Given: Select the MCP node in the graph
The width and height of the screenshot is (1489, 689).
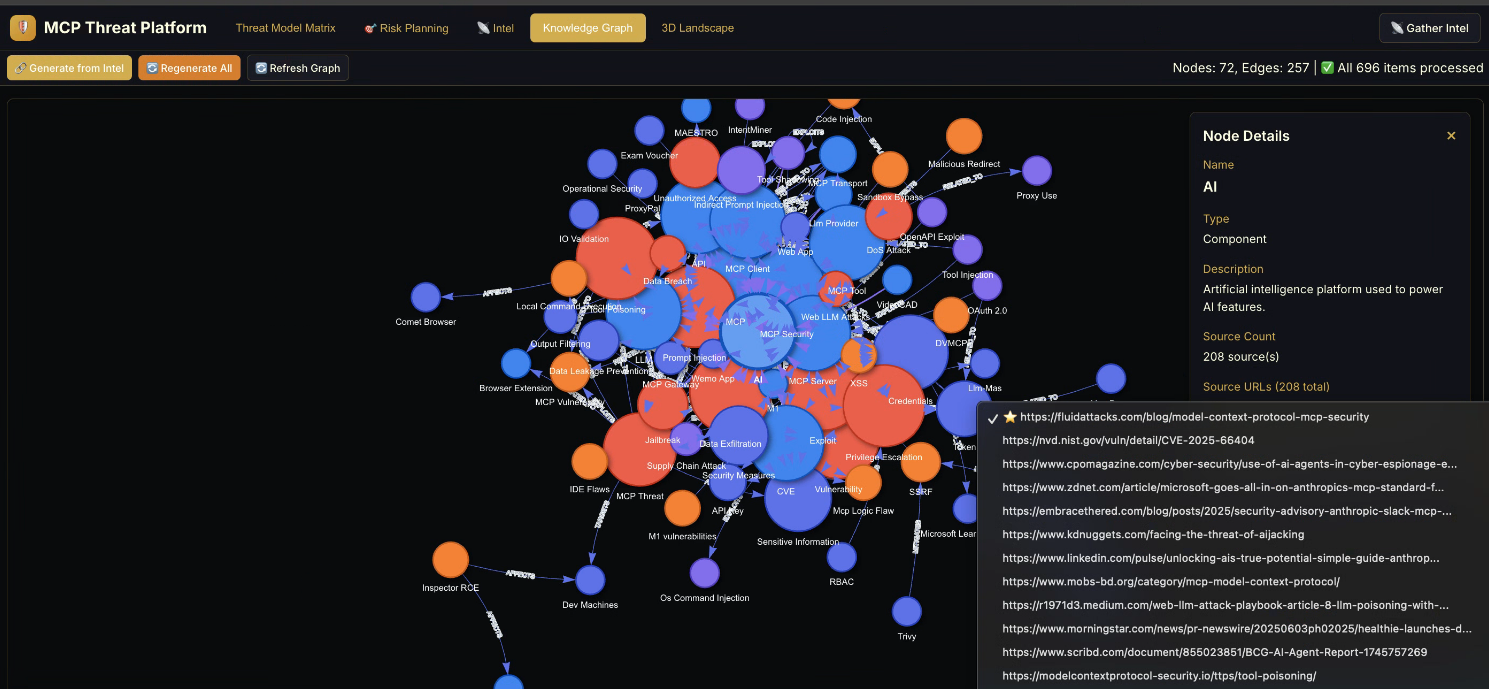Looking at the screenshot, I should 733,322.
